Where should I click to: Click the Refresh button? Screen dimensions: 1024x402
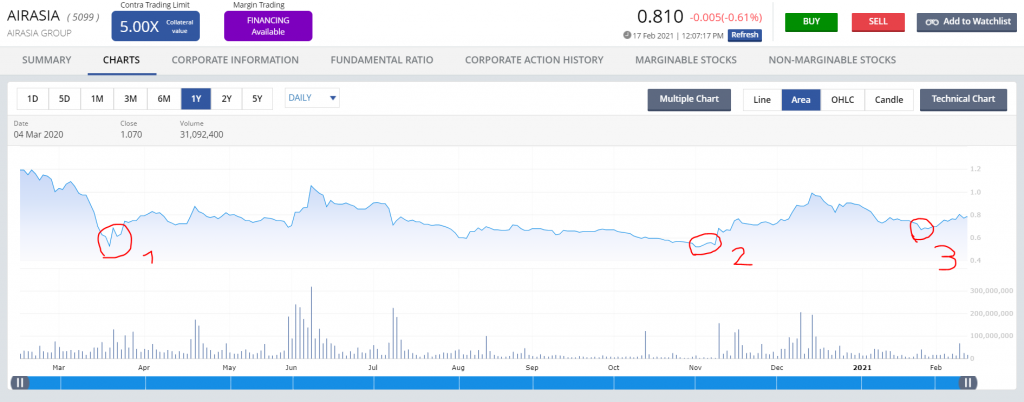point(745,35)
